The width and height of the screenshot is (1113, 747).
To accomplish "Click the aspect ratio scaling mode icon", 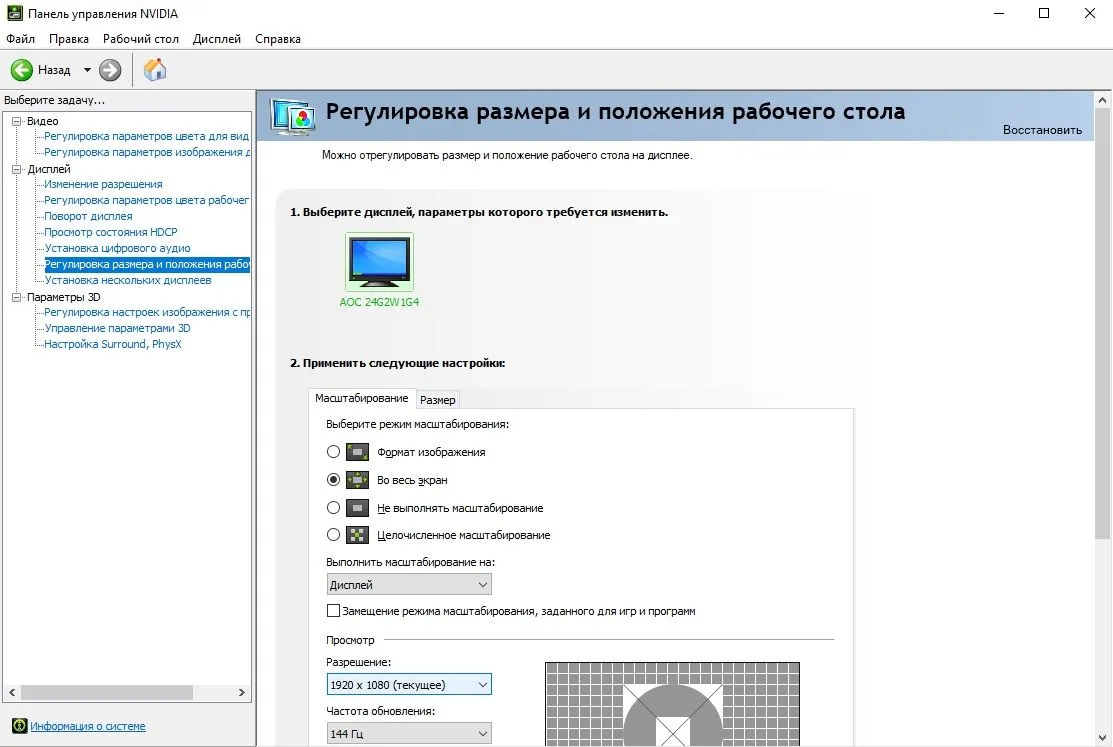I will coord(357,452).
